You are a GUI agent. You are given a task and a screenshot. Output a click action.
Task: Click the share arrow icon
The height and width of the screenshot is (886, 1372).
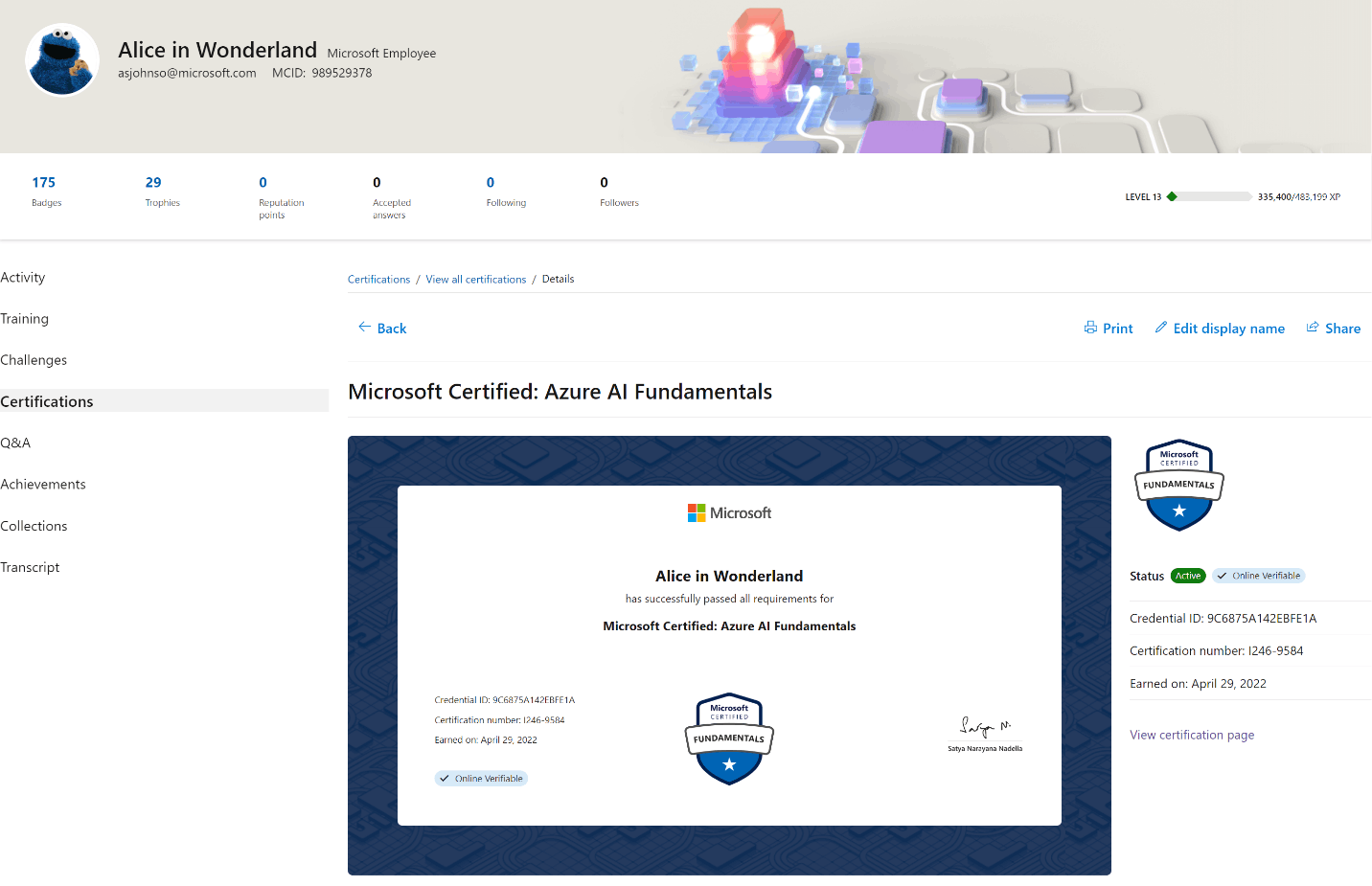pos(1313,328)
